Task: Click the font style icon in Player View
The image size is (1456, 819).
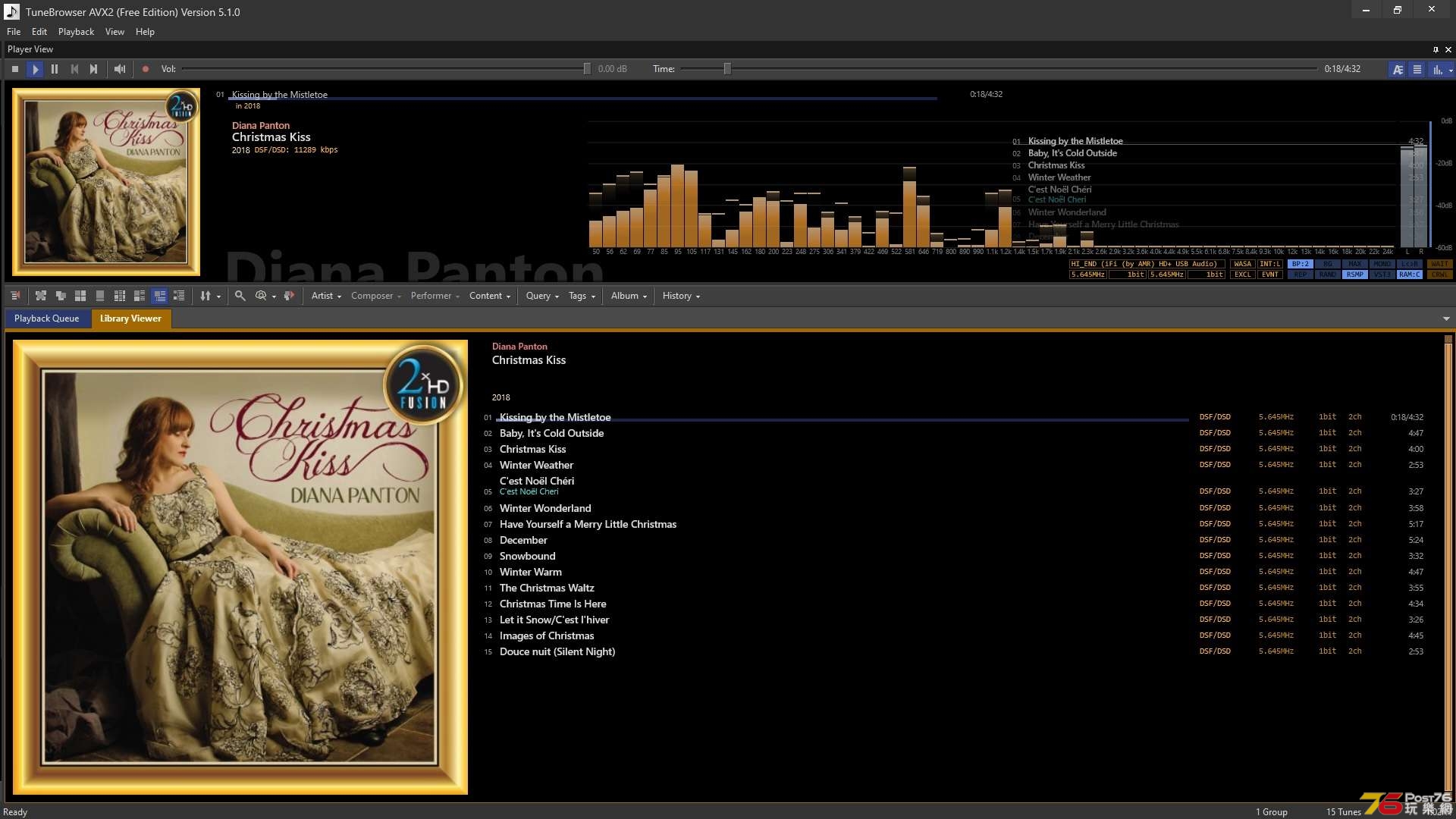Action: point(1398,69)
